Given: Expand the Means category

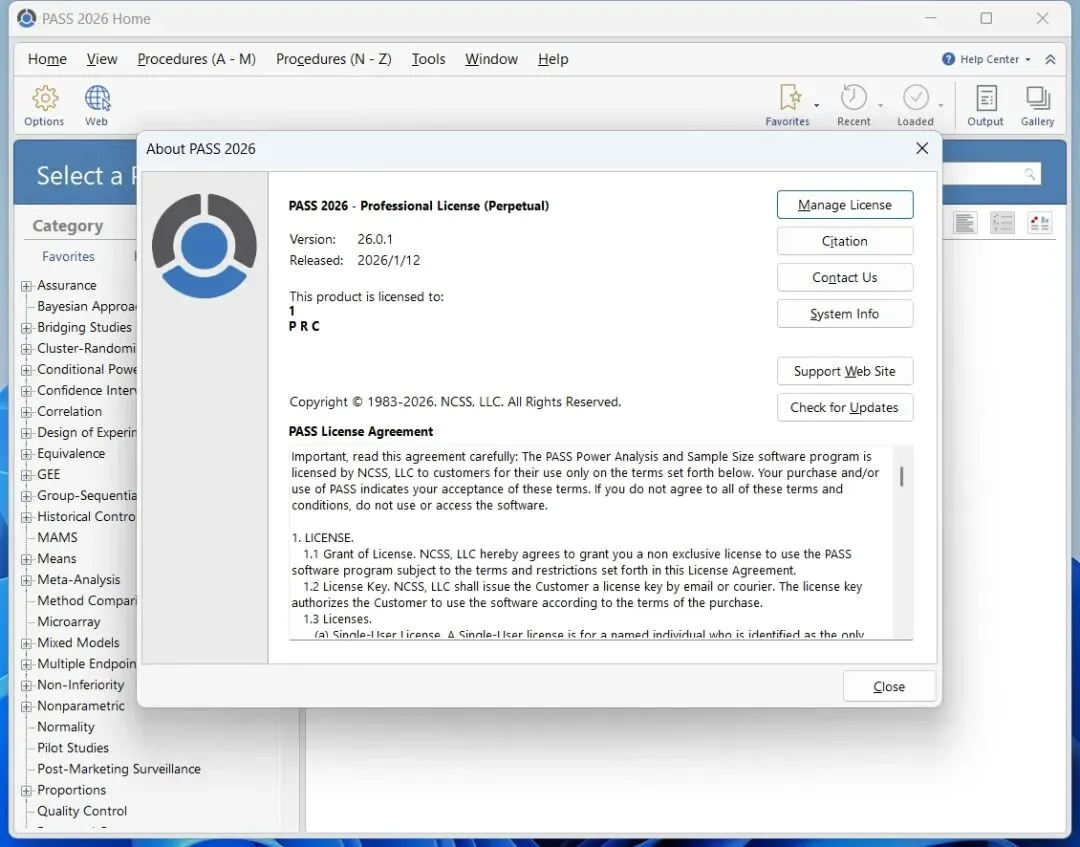Looking at the screenshot, I should [x=26, y=559].
